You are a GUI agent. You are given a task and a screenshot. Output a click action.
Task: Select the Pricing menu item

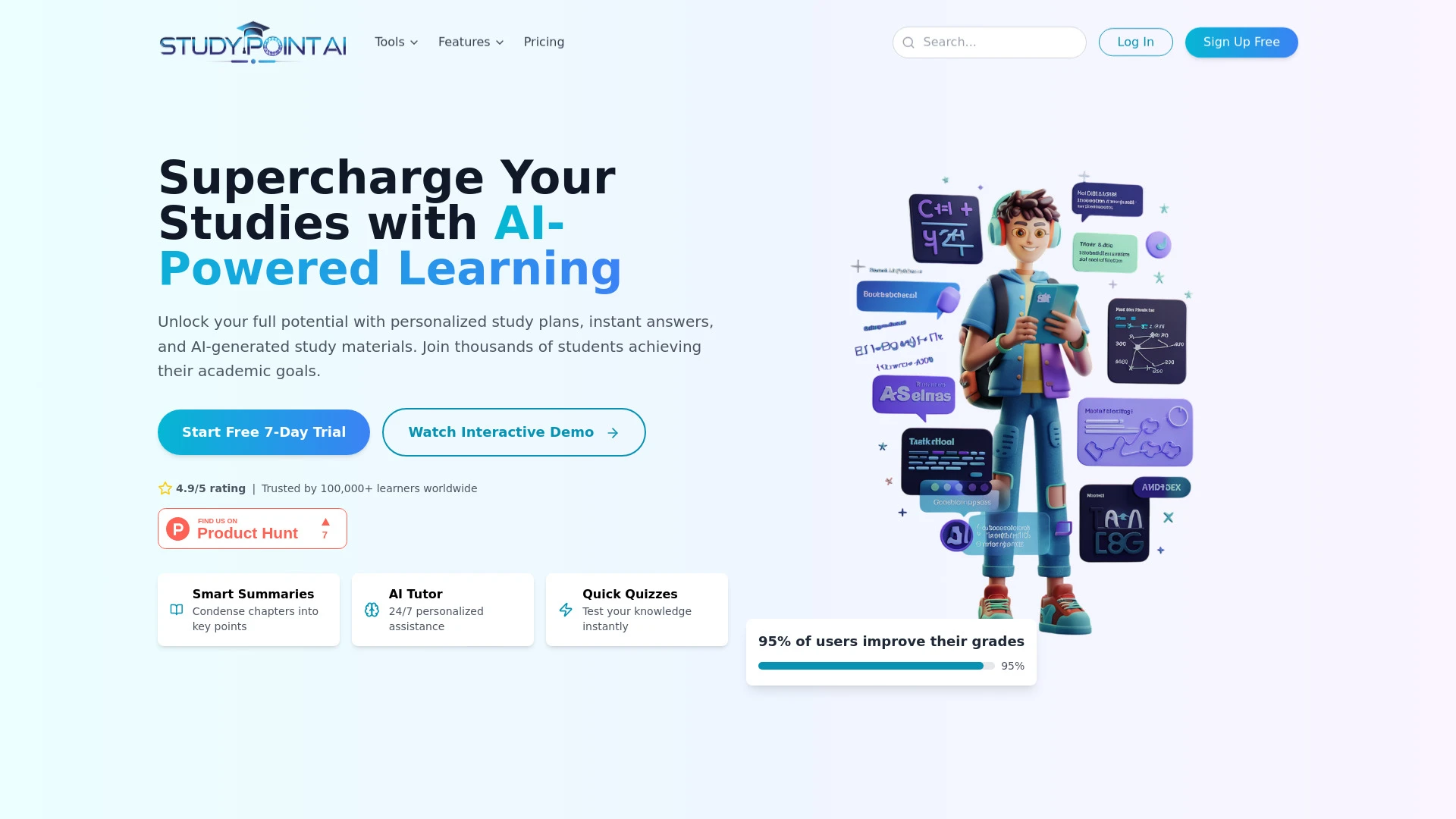[544, 42]
